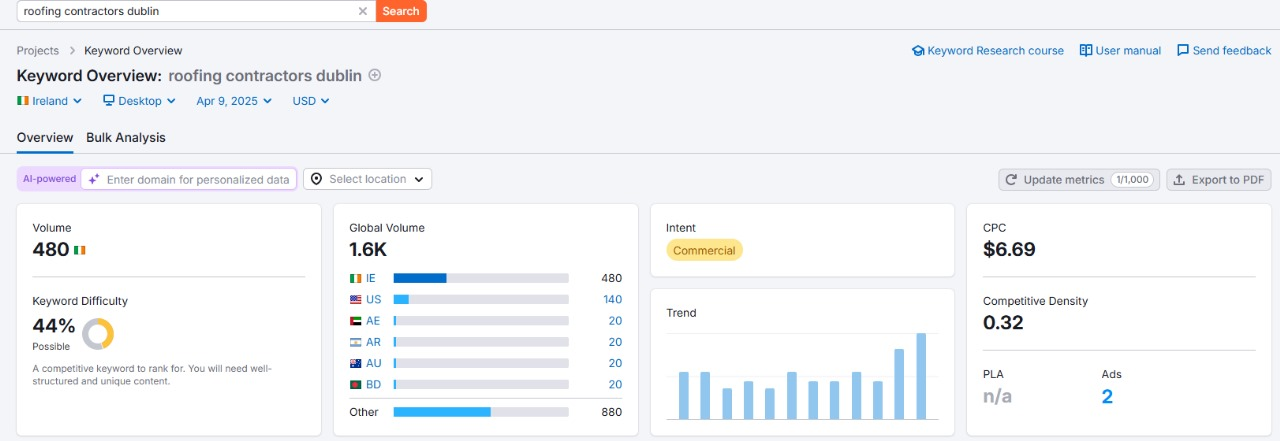Click the upload icon in Export to PDF

(x=1179, y=179)
